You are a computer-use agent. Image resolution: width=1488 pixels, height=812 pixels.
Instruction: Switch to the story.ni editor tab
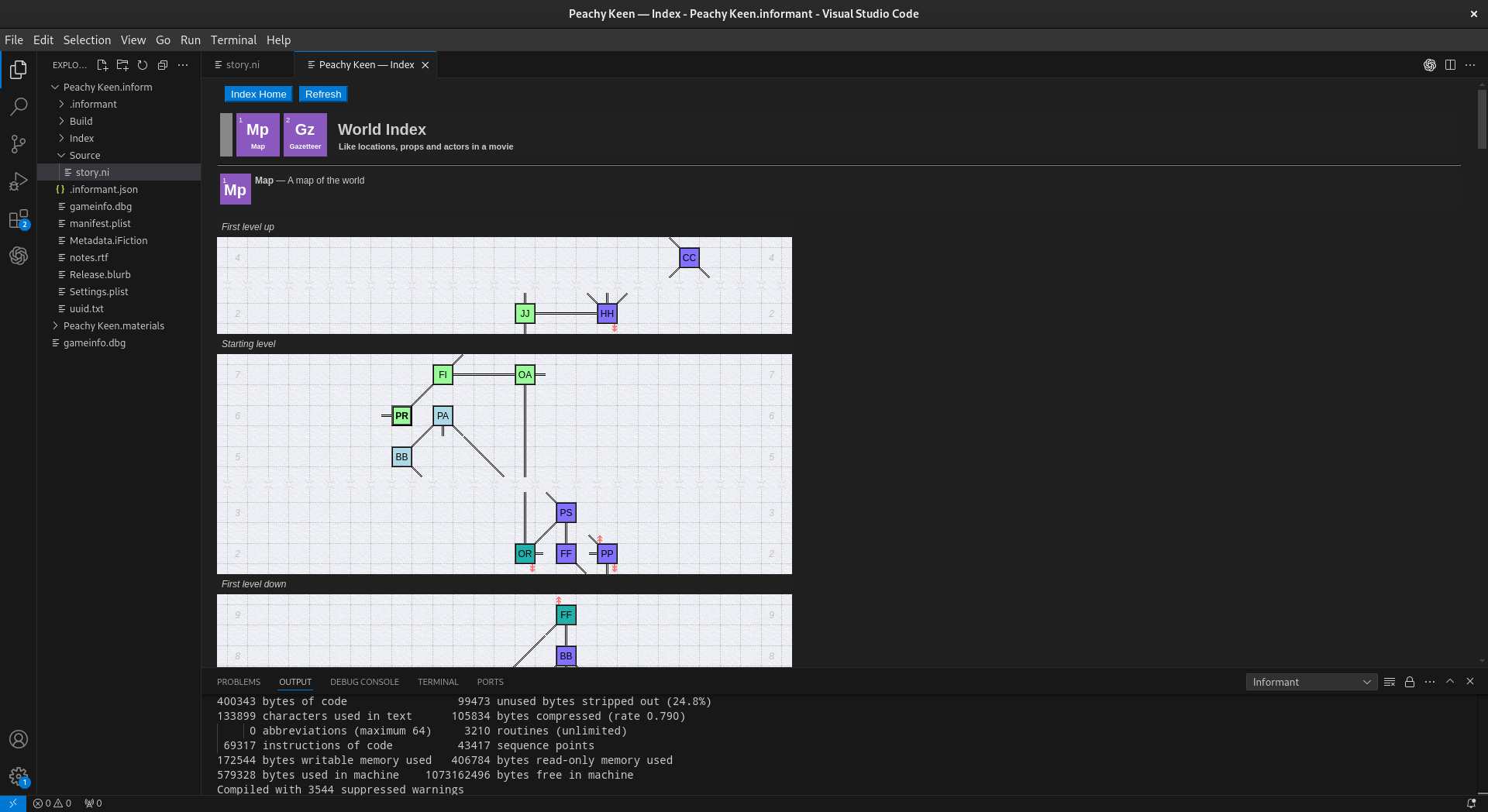click(248, 65)
